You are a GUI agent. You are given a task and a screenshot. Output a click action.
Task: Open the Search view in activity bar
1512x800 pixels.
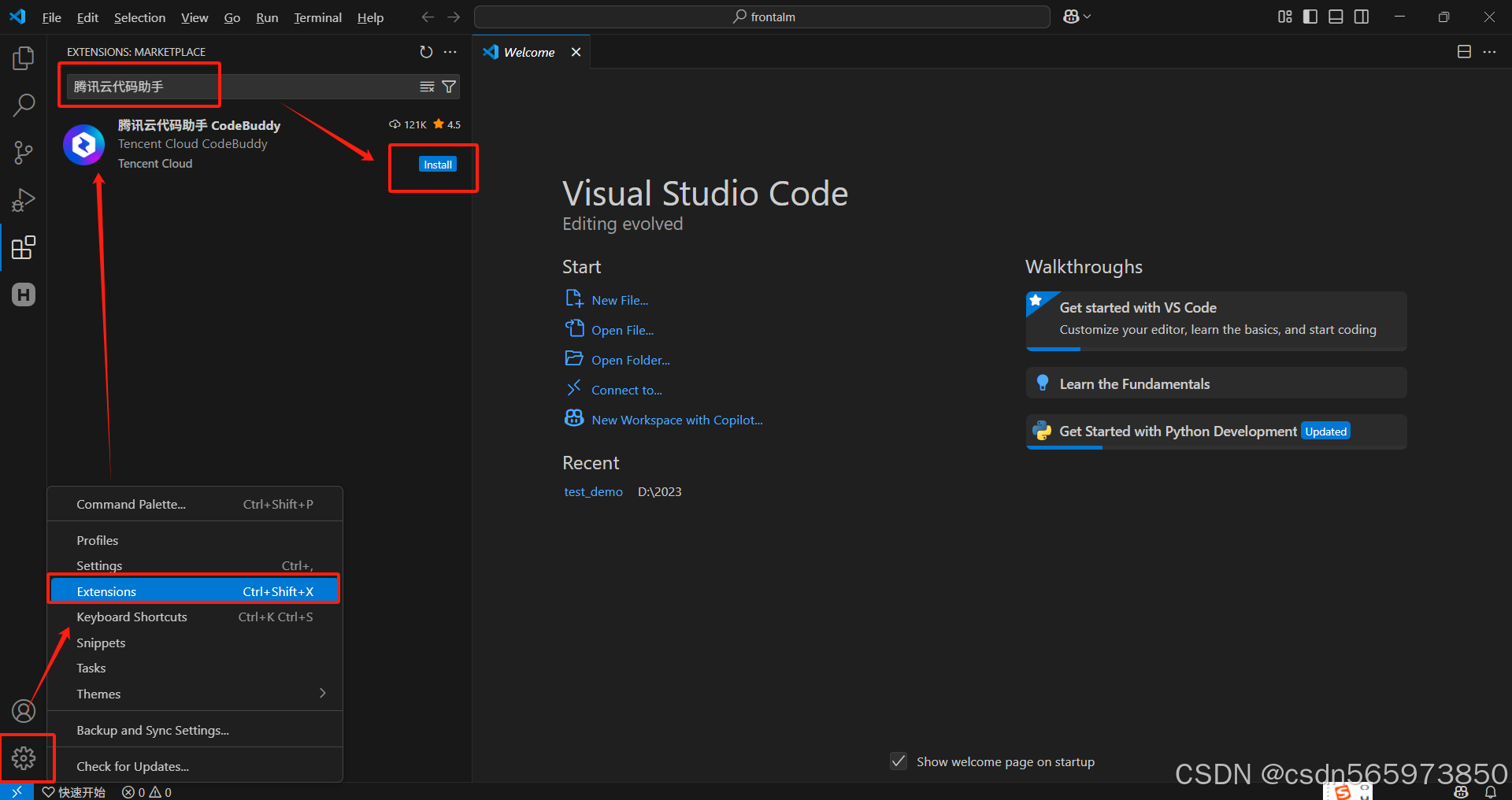(x=24, y=106)
